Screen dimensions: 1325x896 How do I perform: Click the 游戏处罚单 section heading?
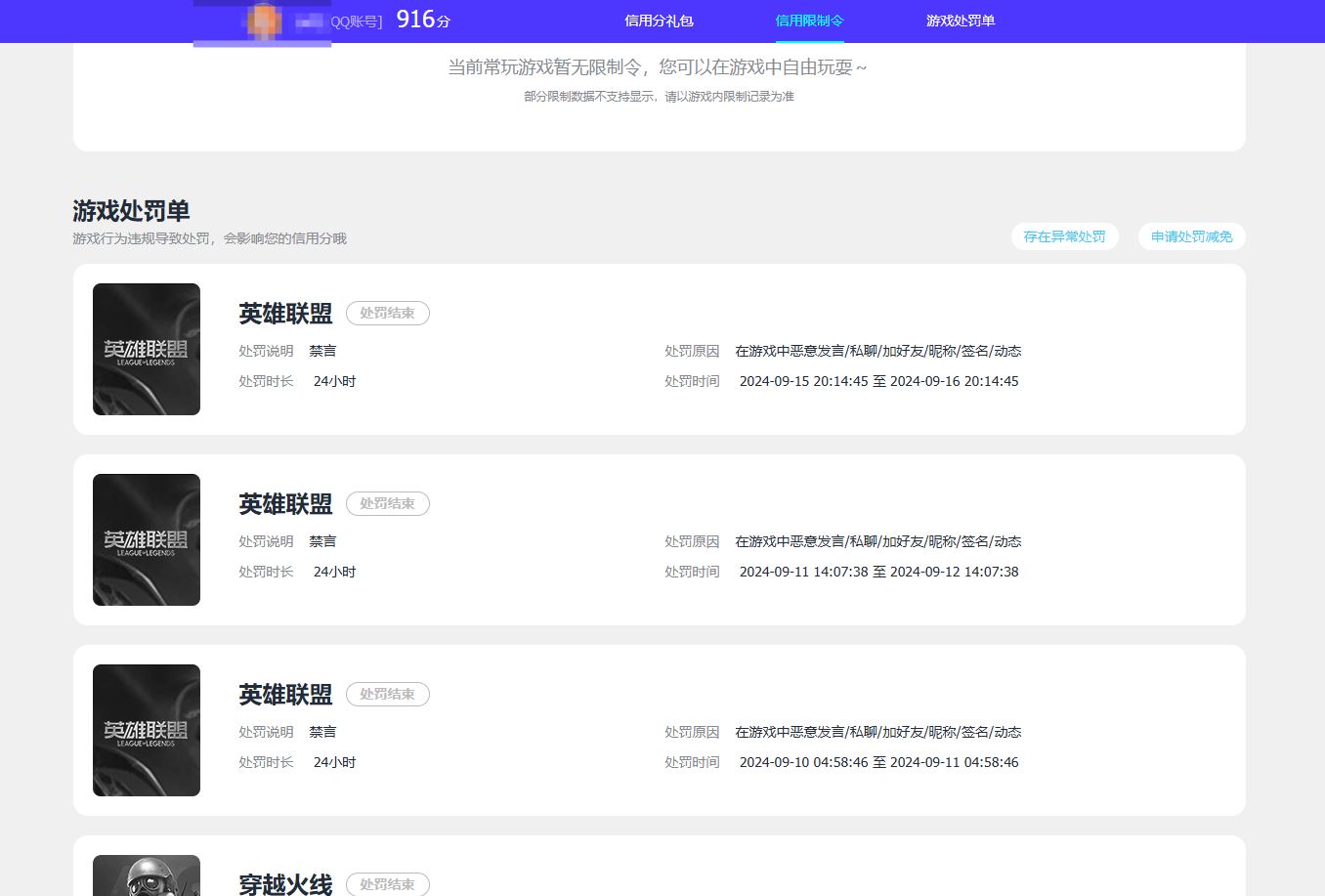(131, 211)
